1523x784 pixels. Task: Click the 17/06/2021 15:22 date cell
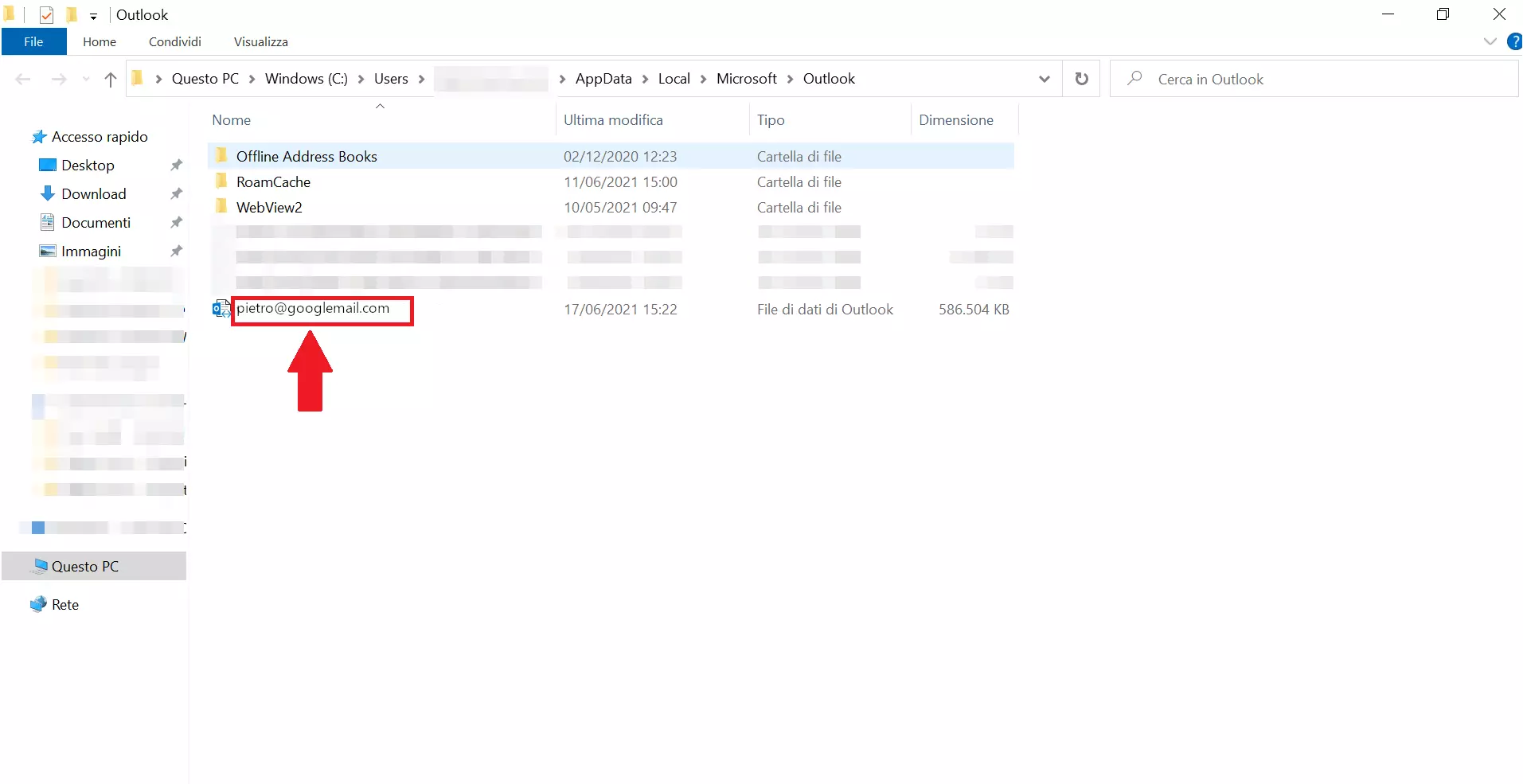pyautogui.click(x=620, y=310)
